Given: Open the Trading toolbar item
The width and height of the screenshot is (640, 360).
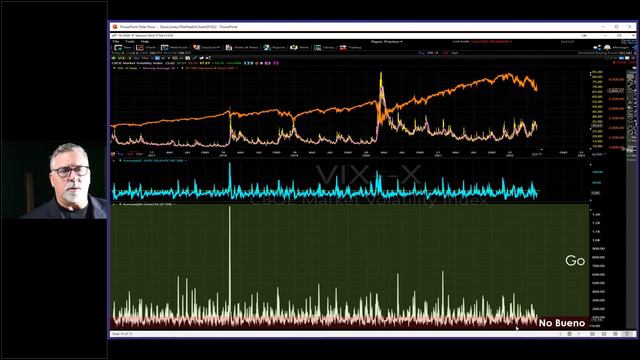Looking at the screenshot, I should (351, 48).
